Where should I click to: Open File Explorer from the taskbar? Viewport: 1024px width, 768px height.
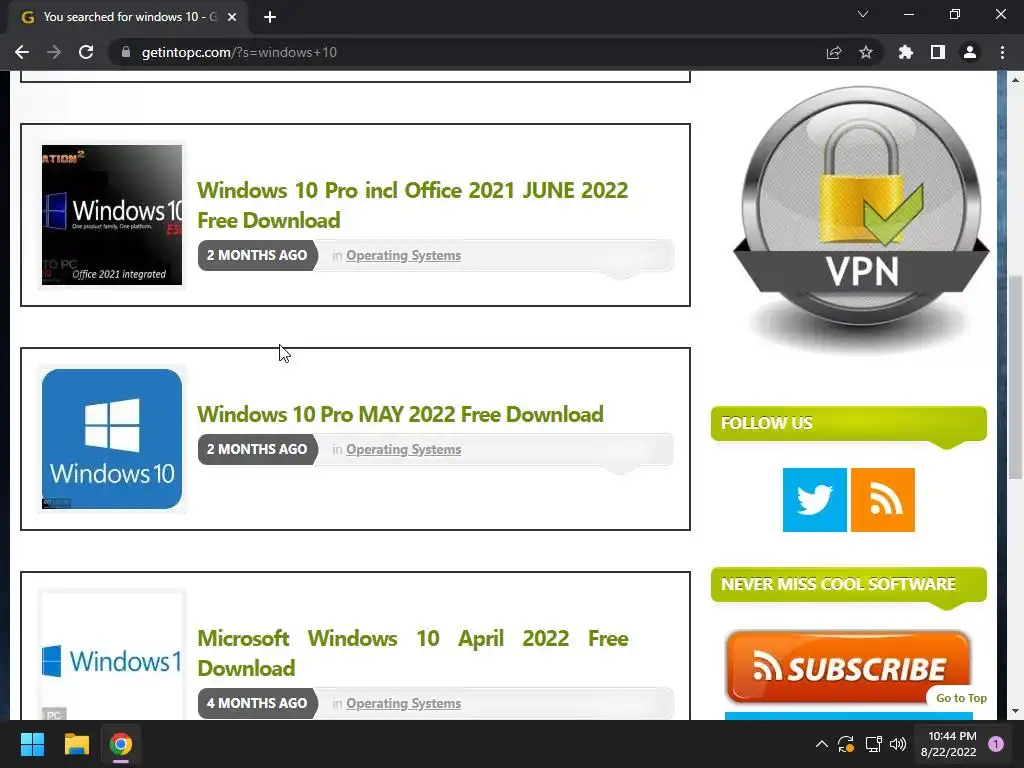click(76, 744)
